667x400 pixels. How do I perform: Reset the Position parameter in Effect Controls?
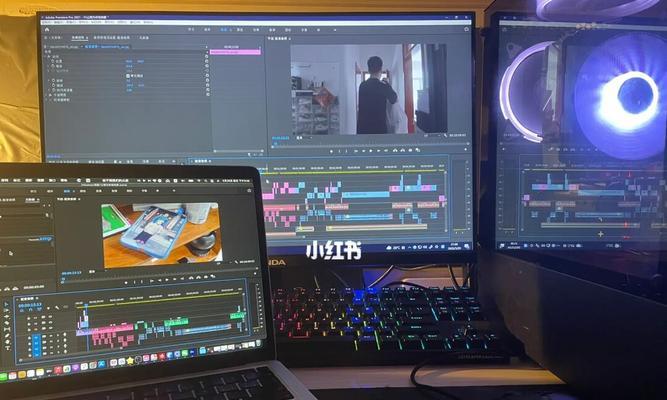(207, 61)
